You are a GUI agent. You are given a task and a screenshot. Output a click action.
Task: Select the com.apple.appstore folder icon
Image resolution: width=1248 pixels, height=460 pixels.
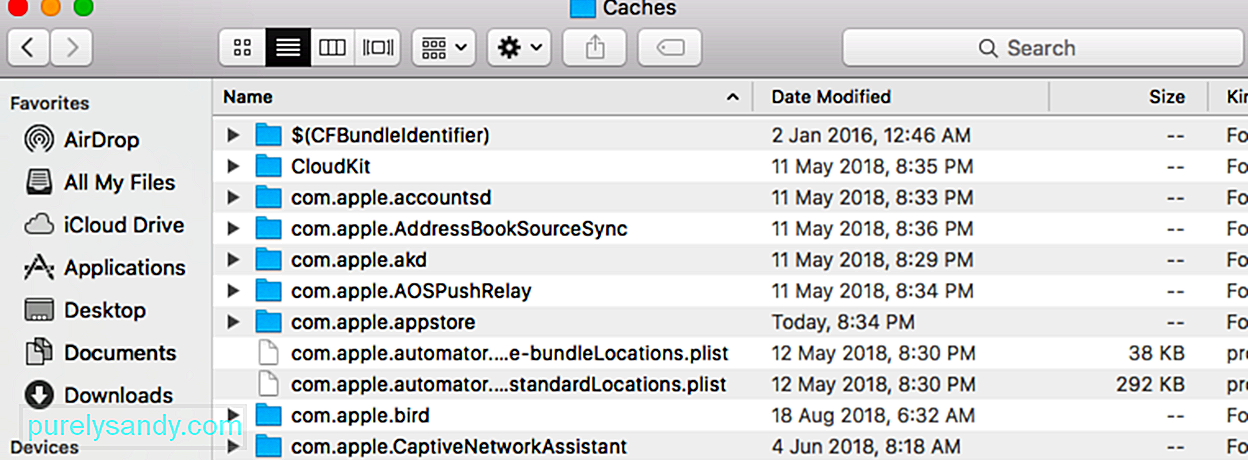click(x=269, y=322)
